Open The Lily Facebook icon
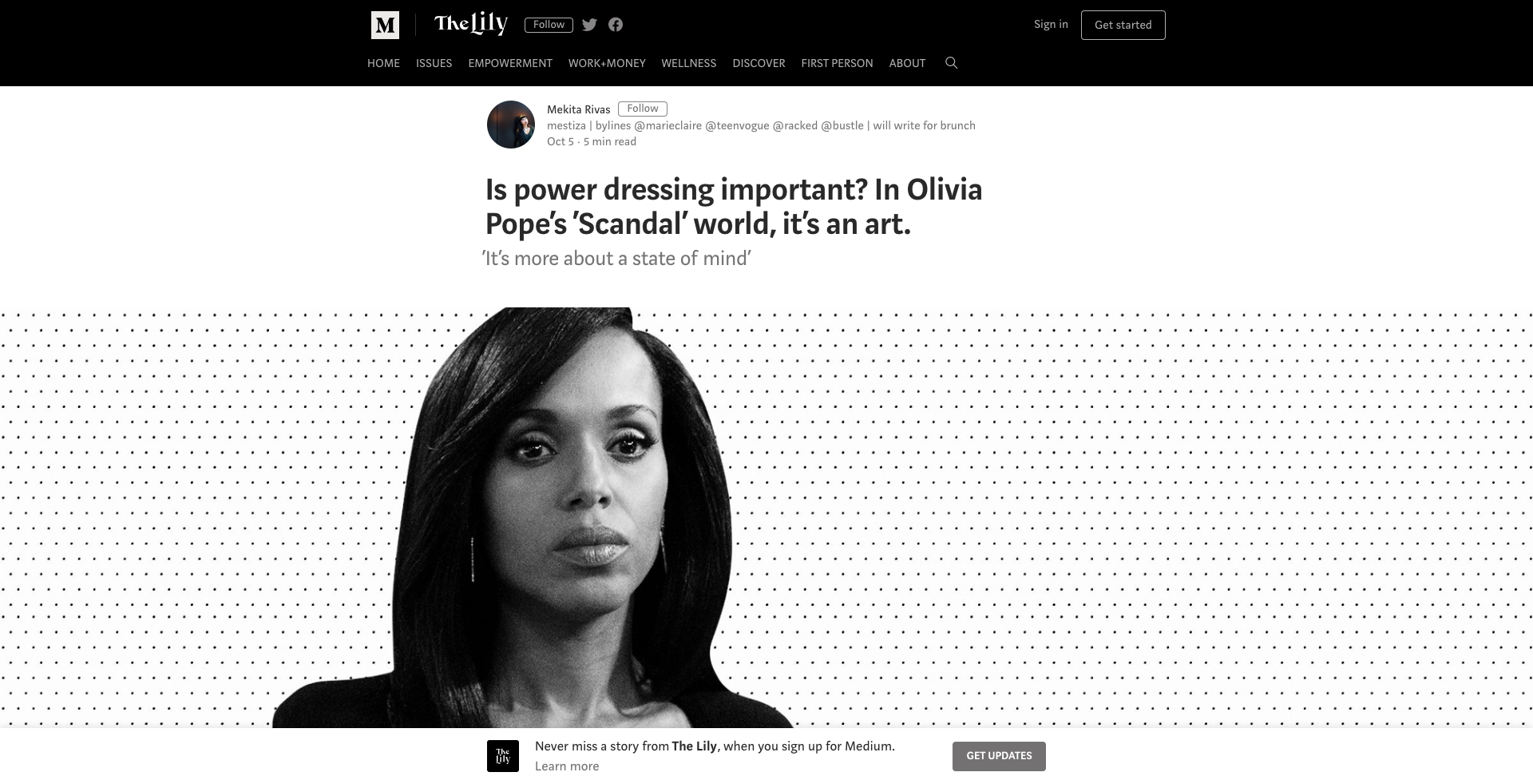The image size is (1533, 784). 616,25
